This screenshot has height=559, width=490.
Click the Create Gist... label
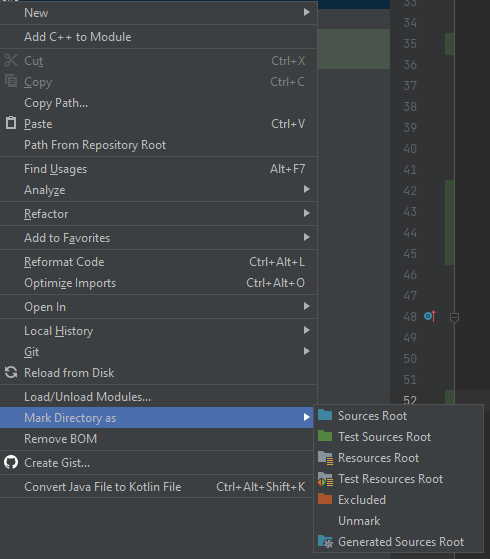pyautogui.click(x=57, y=463)
